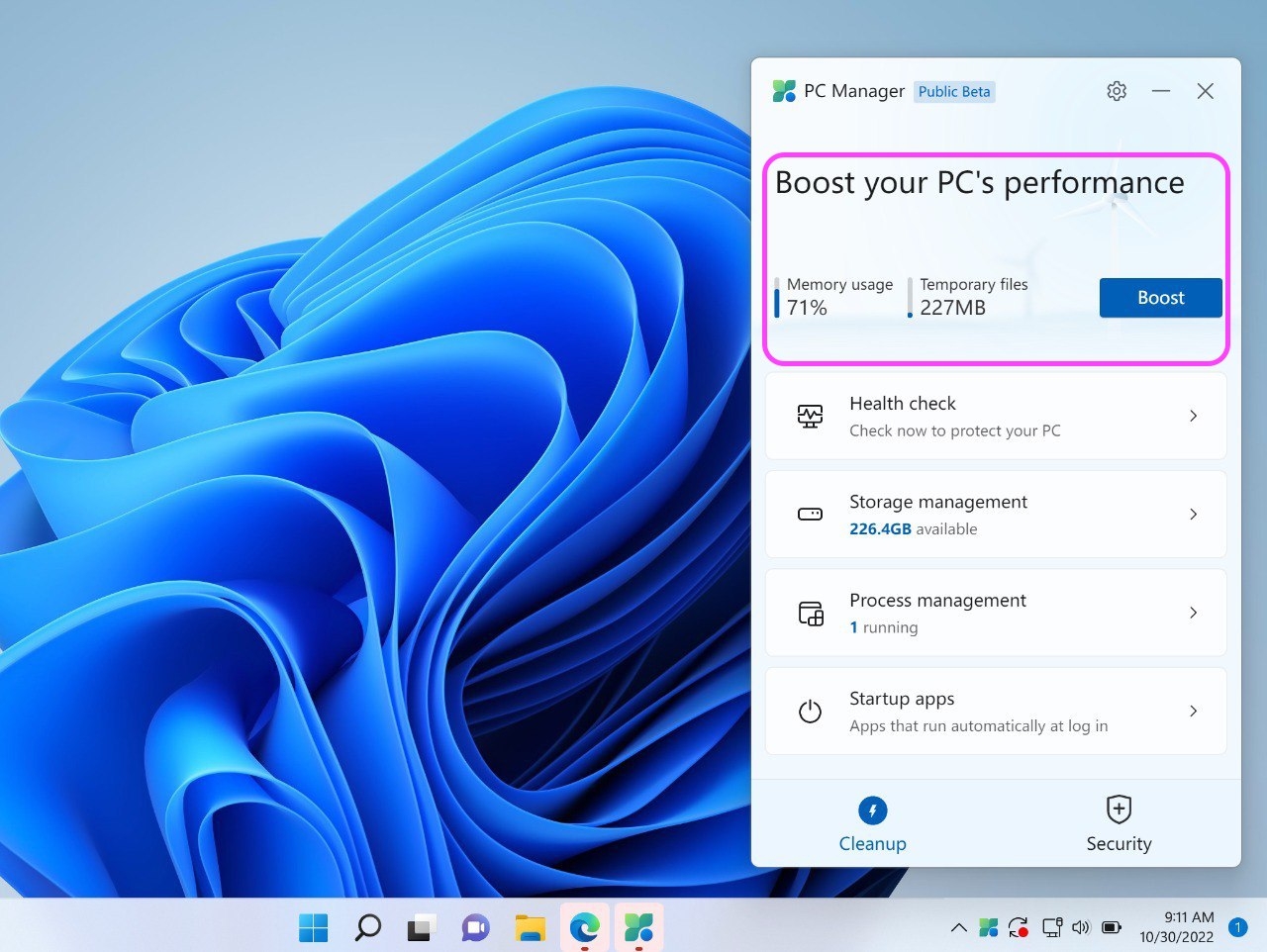Click the Security shield icon
Viewport: 1267px width, 952px height.
tap(1119, 809)
